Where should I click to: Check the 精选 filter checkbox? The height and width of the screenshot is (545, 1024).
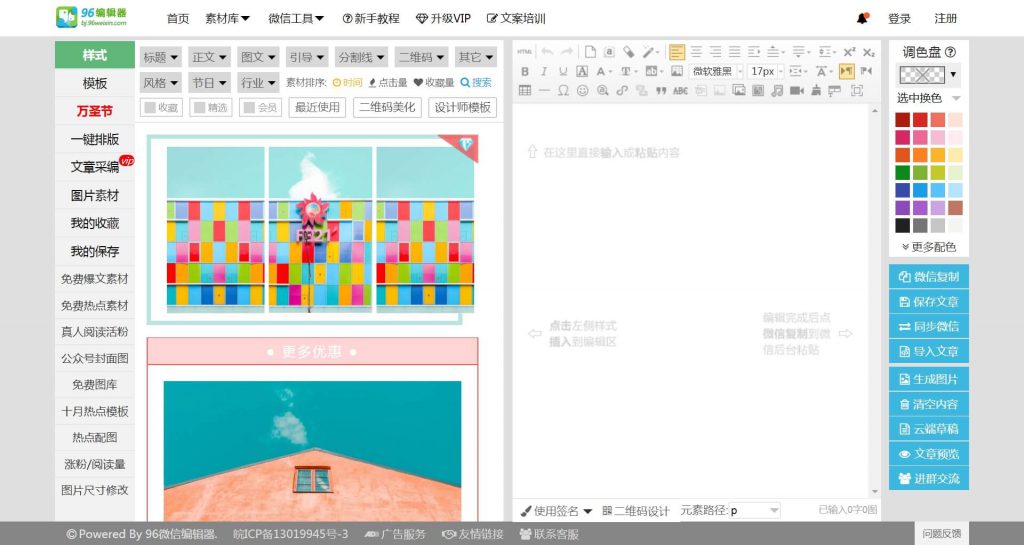coord(211,108)
